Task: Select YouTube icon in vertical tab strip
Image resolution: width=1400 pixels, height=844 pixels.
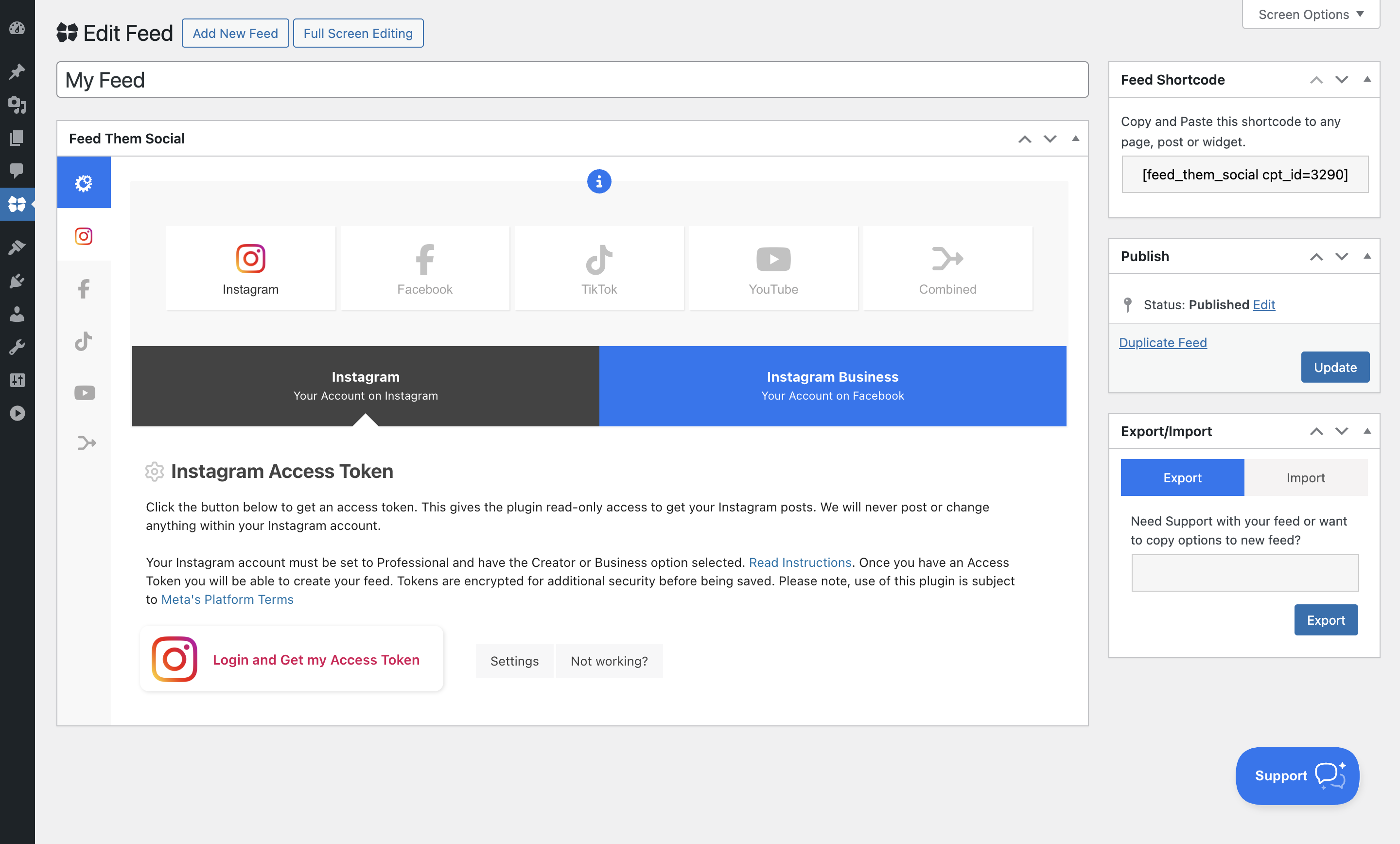Action: pos(85,393)
